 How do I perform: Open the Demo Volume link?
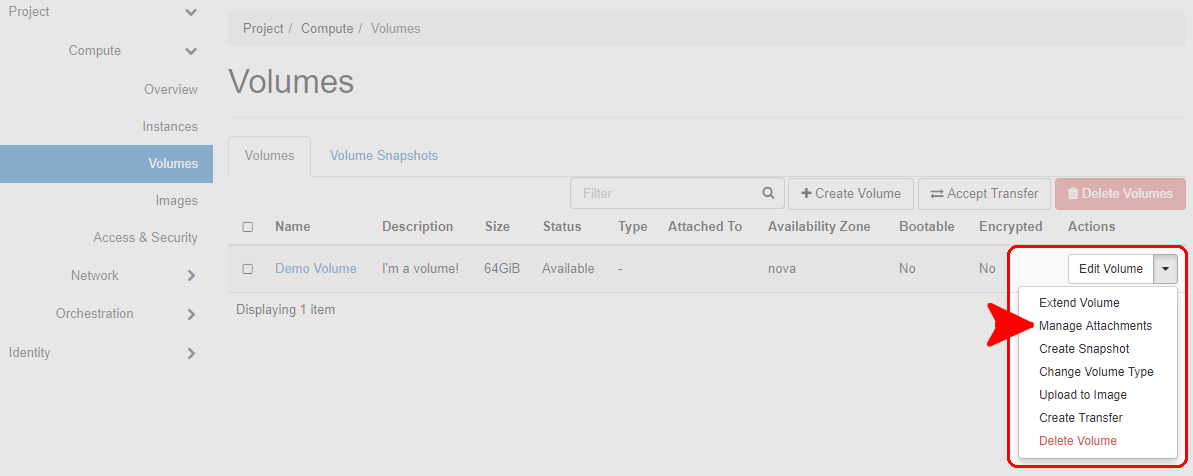[315, 269]
